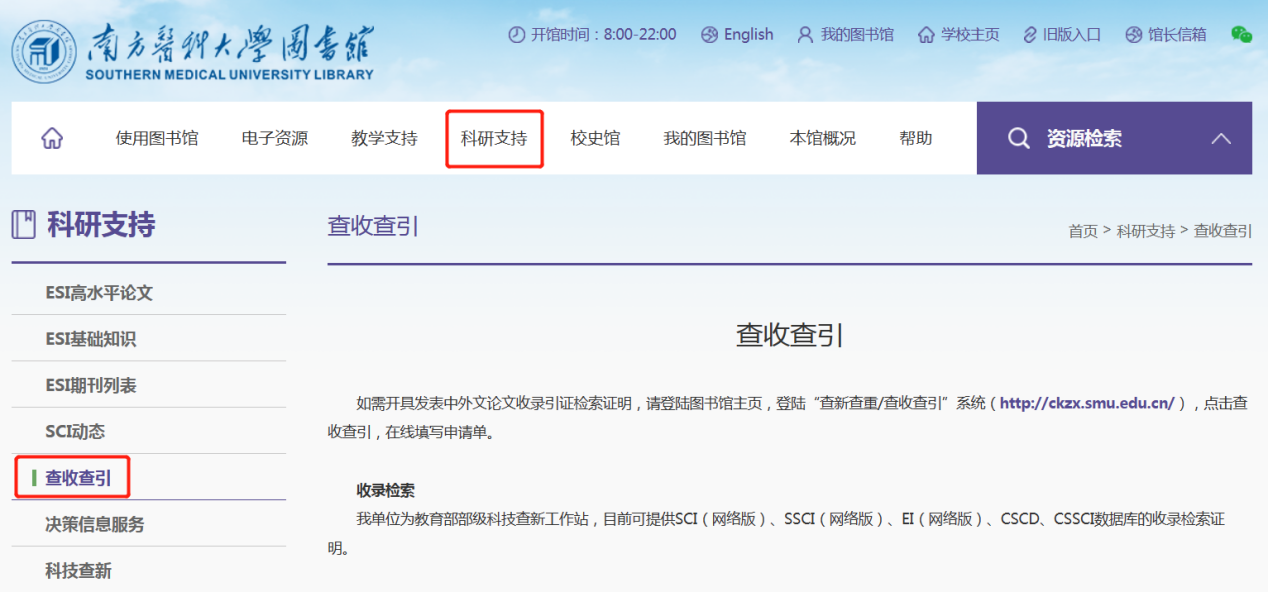Select ESI期刊列表 in the sidebar
Image resolution: width=1268 pixels, height=592 pixels.
91,385
